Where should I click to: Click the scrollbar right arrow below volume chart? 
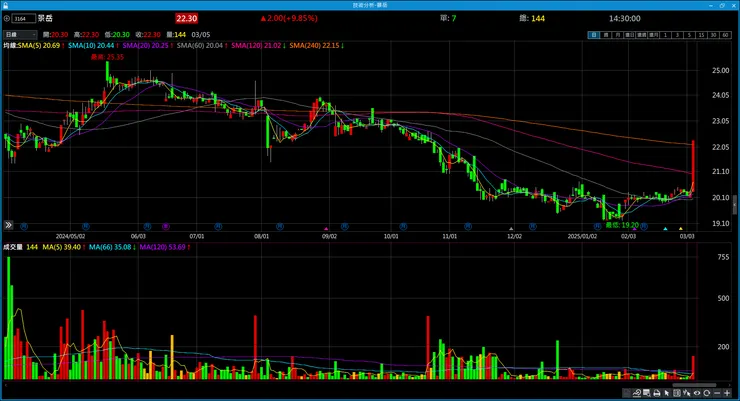click(730, 385)
